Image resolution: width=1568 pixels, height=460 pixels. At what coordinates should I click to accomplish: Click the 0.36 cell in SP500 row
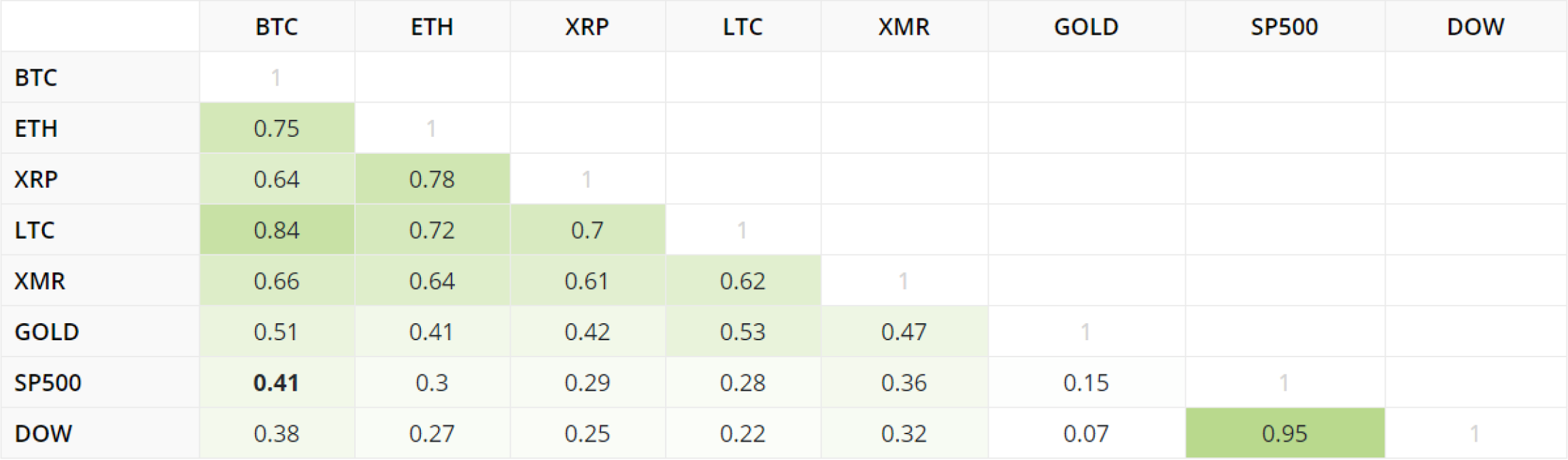click(x=904, y=382)
